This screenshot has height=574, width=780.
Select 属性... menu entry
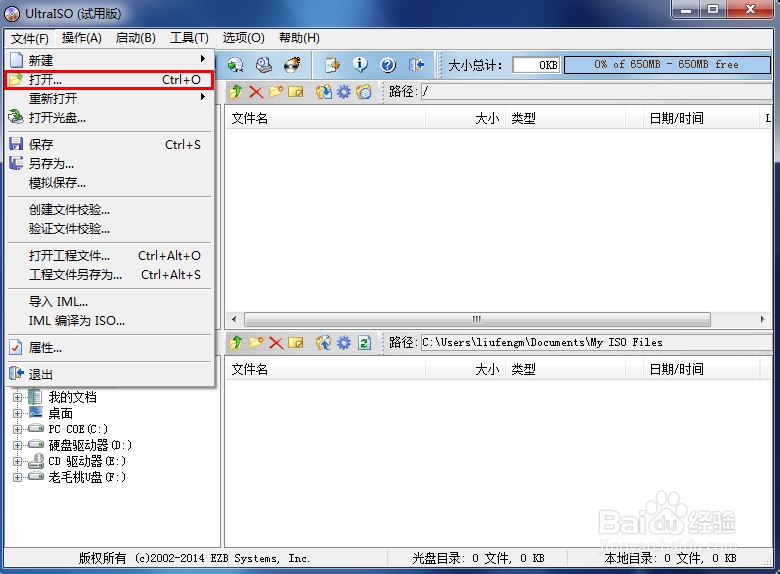[110, 348]
